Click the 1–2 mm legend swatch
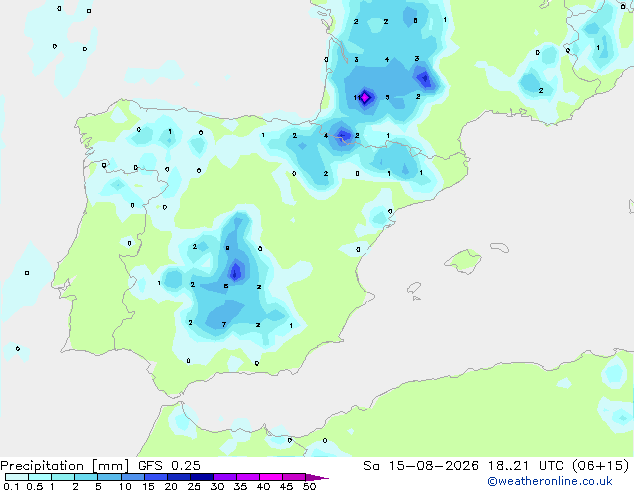 [x=63, y=477]
